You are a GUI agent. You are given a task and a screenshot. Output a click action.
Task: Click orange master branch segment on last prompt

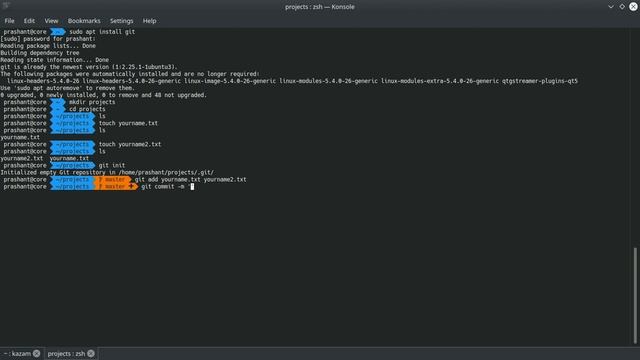coord(116,187)
